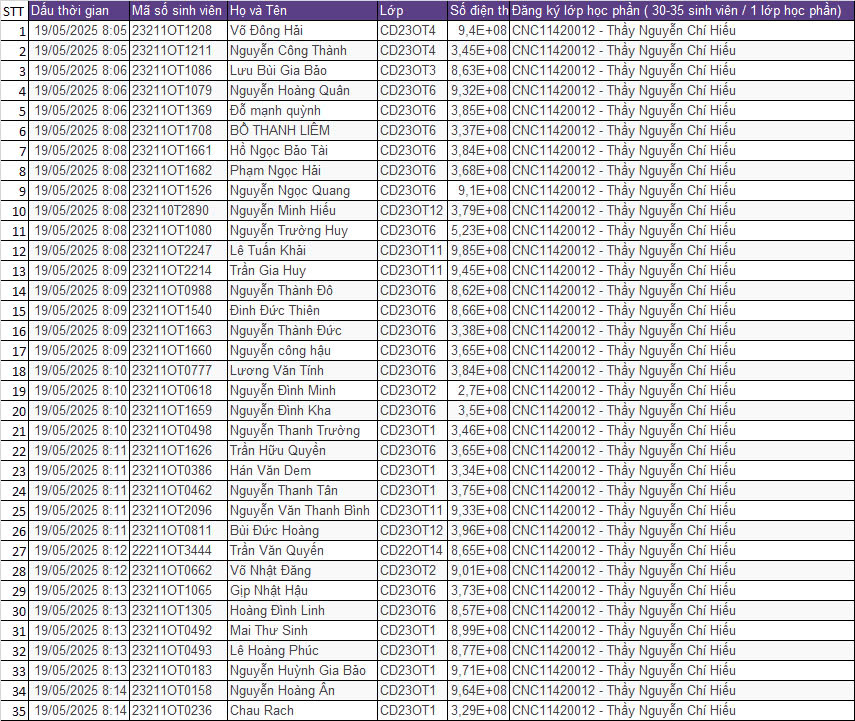Click the name cell 'Lê Hoàng Phúc'
Image resolution: width=855 pixels, height=721 pixels.
302,651
